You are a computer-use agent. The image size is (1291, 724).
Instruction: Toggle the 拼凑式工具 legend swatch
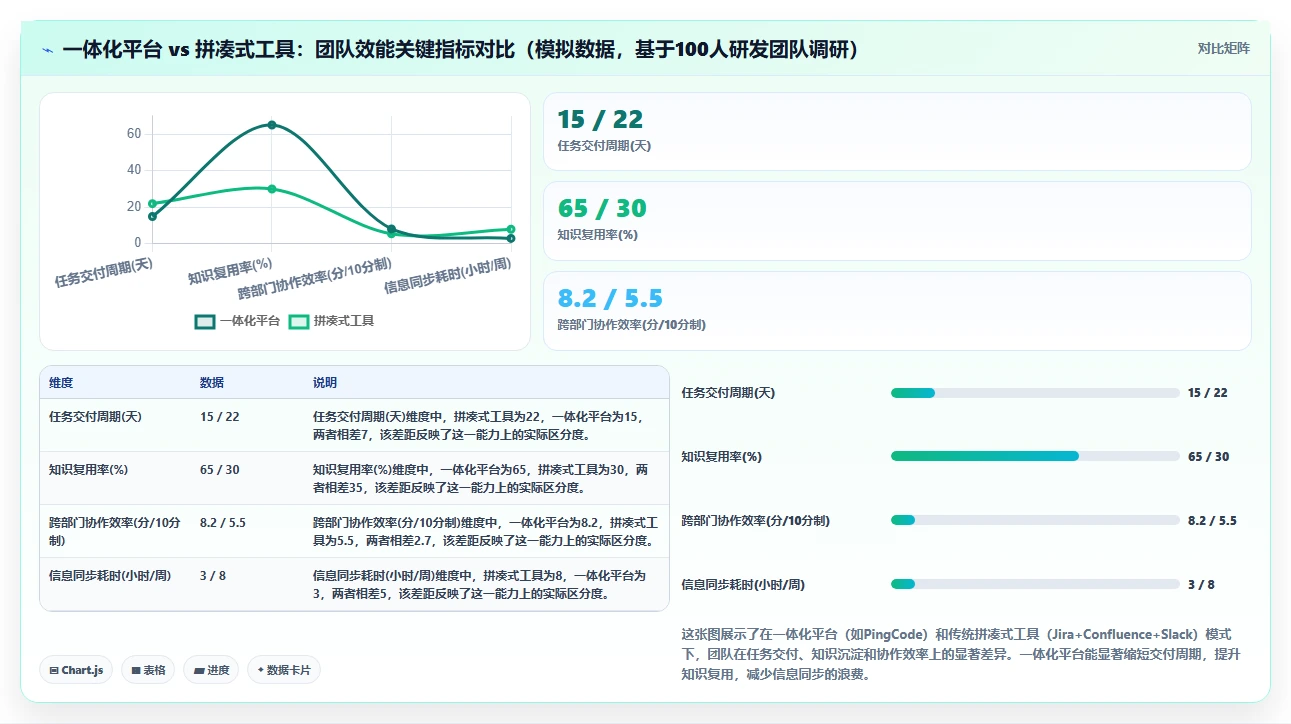[x=298, y=322]
